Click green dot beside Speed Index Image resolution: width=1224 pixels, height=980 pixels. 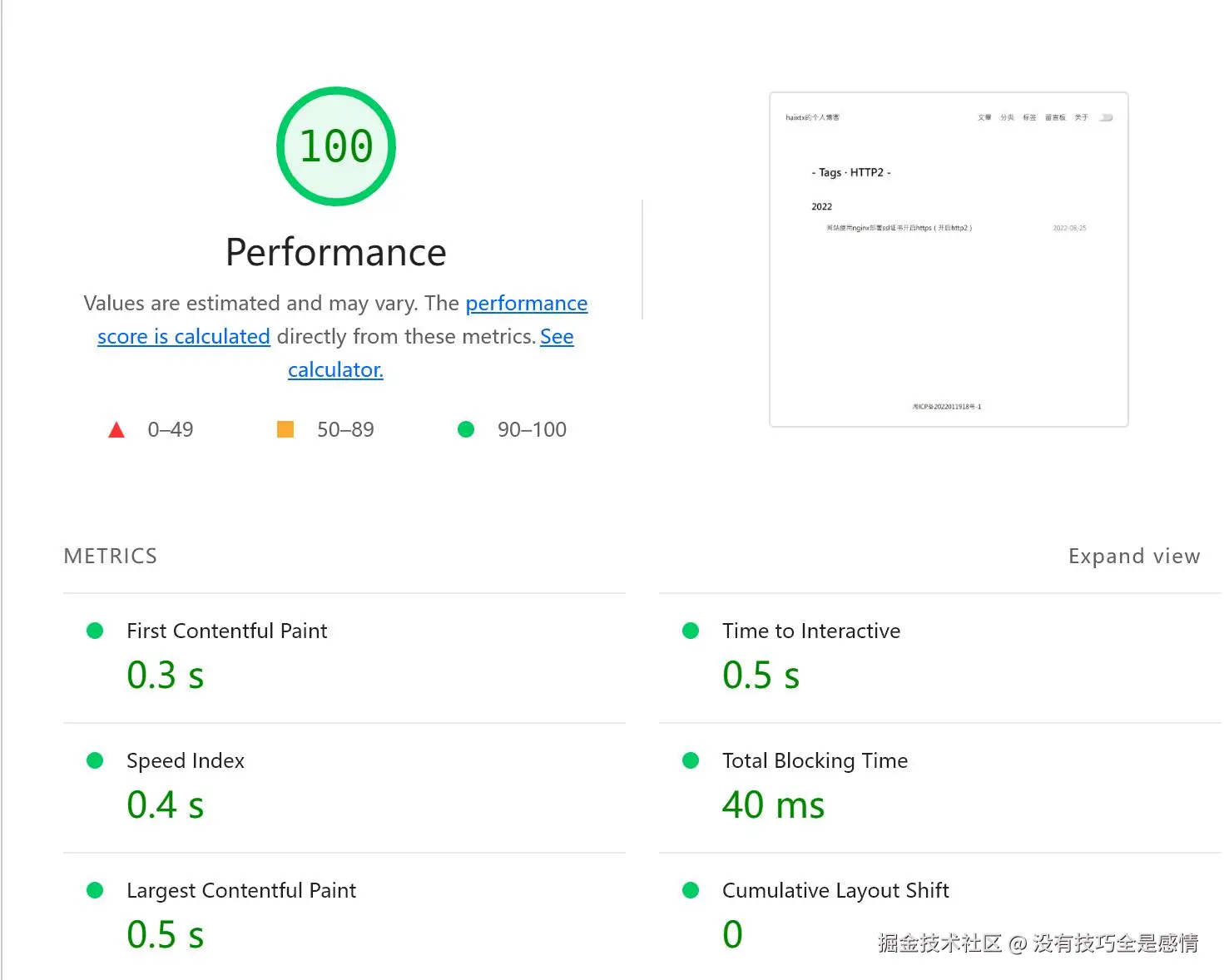click(x=95, y=760)
